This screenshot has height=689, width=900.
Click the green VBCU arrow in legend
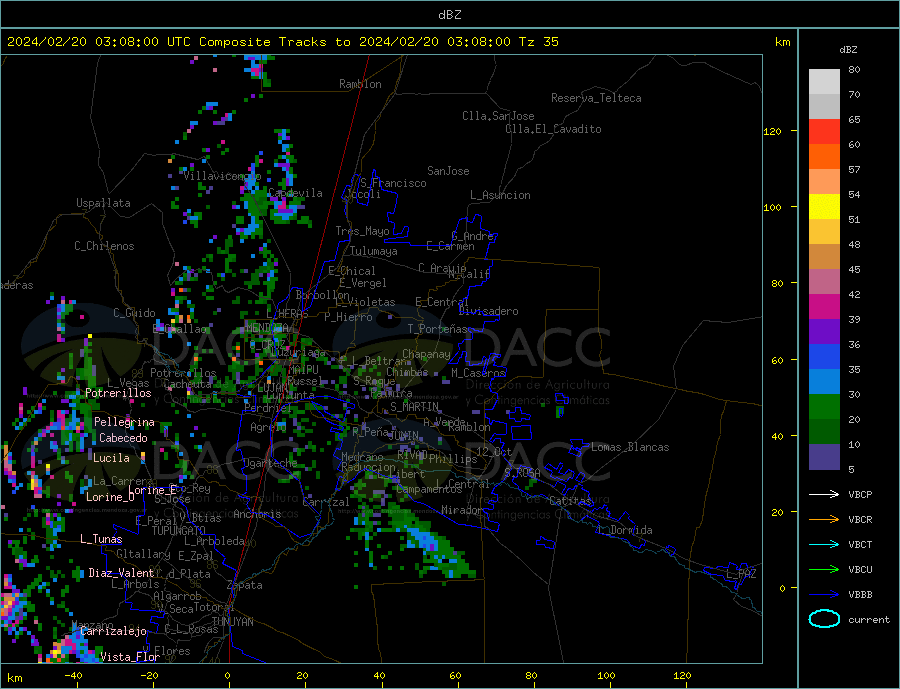[x=824, y=570]
